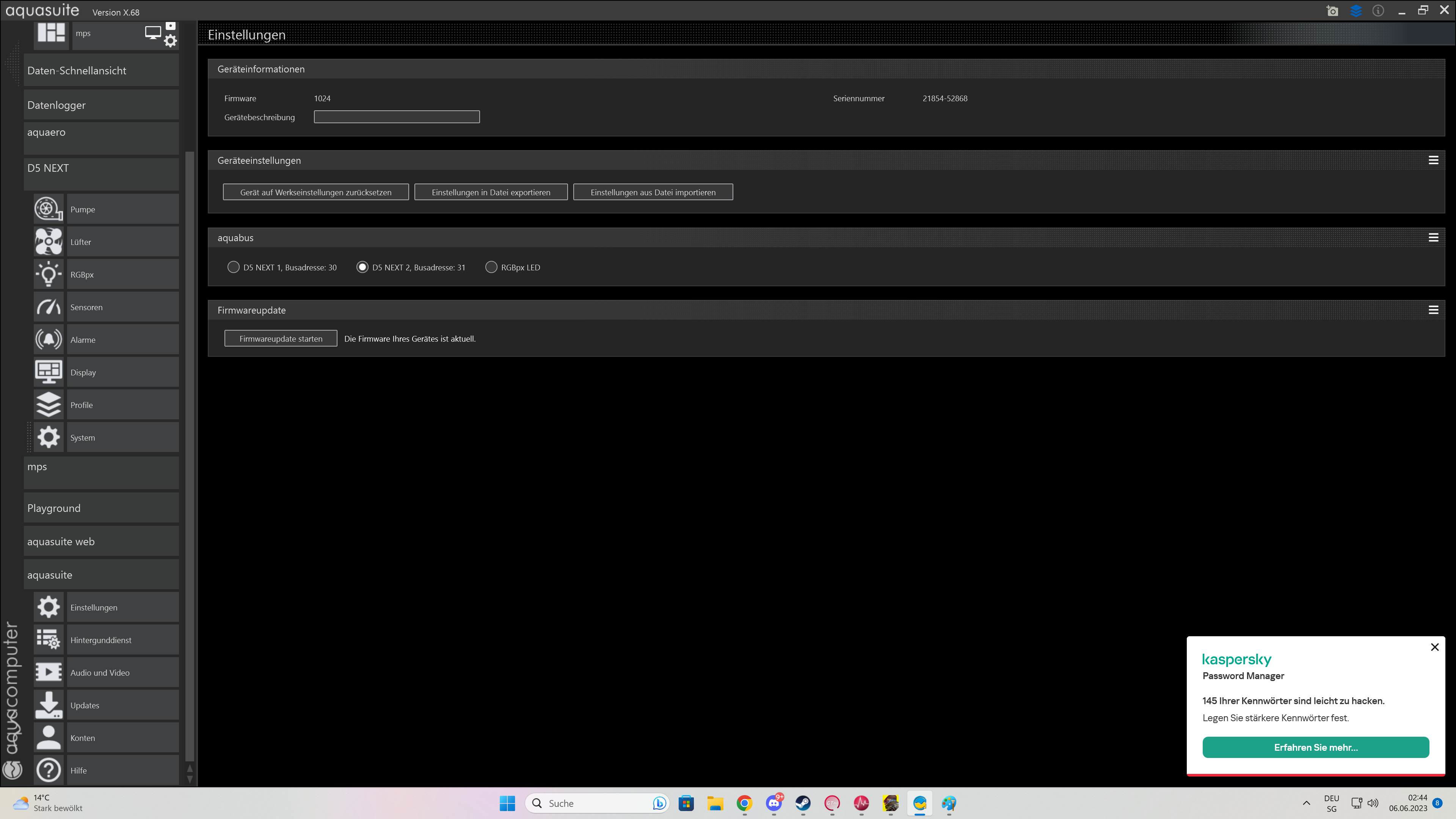Click the Profile layers icon

49,405
